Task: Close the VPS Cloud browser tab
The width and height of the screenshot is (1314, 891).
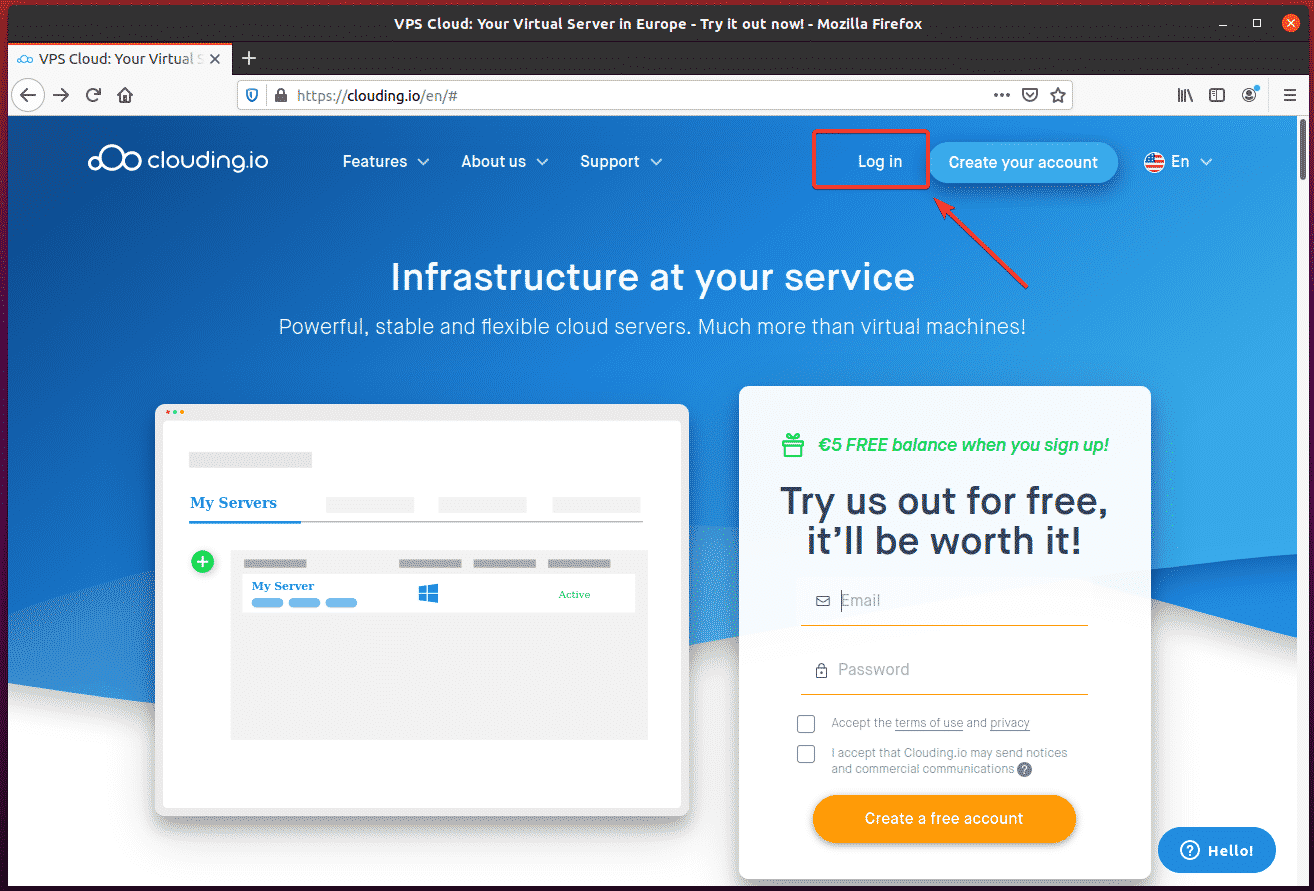Action: tap(214, 59)
